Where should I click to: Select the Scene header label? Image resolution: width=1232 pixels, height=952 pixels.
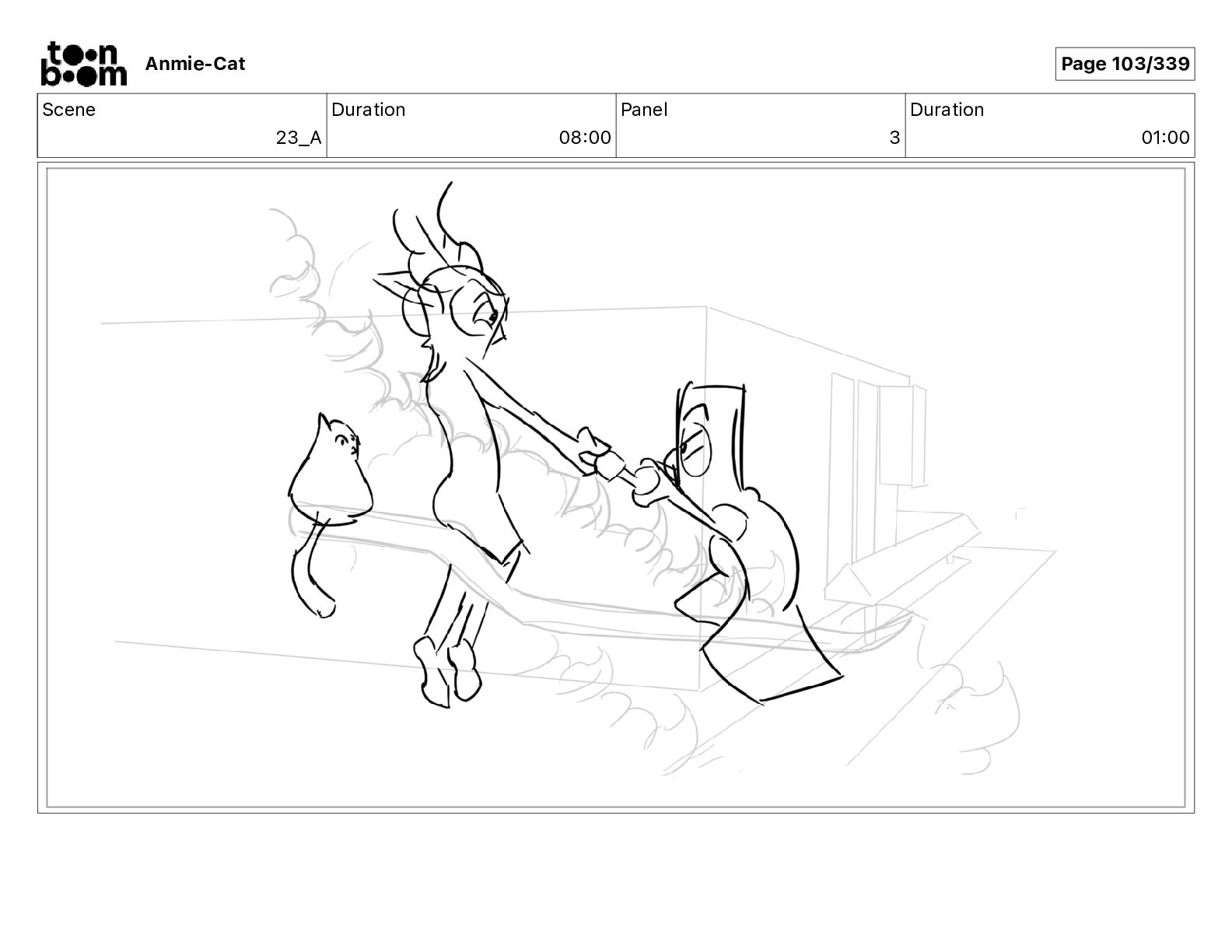pyautogui.click(x=68, y=110)
